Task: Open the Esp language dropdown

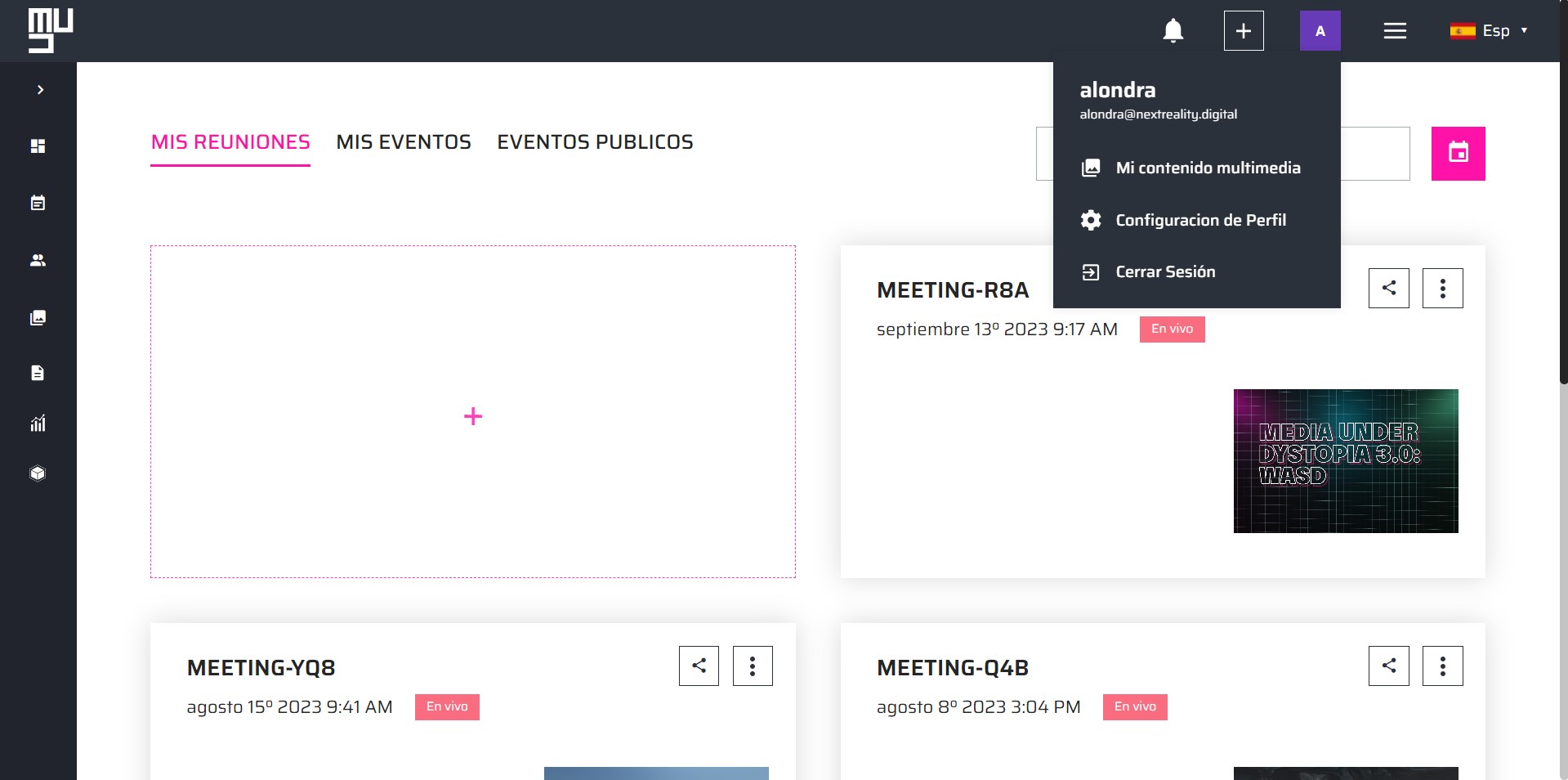Action: [1489, 31]
